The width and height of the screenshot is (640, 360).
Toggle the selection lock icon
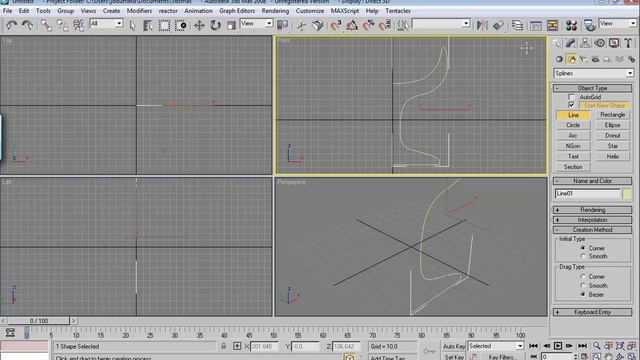coord(223,346)
